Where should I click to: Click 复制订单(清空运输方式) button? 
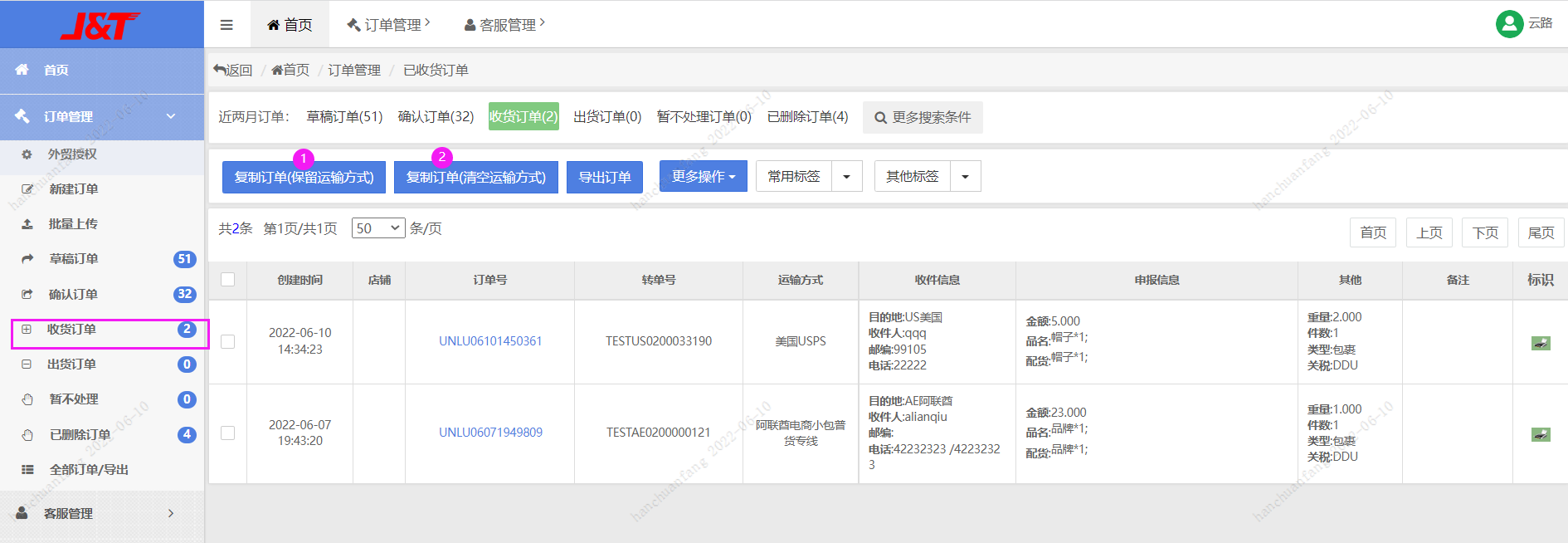(x=476, y=177)
